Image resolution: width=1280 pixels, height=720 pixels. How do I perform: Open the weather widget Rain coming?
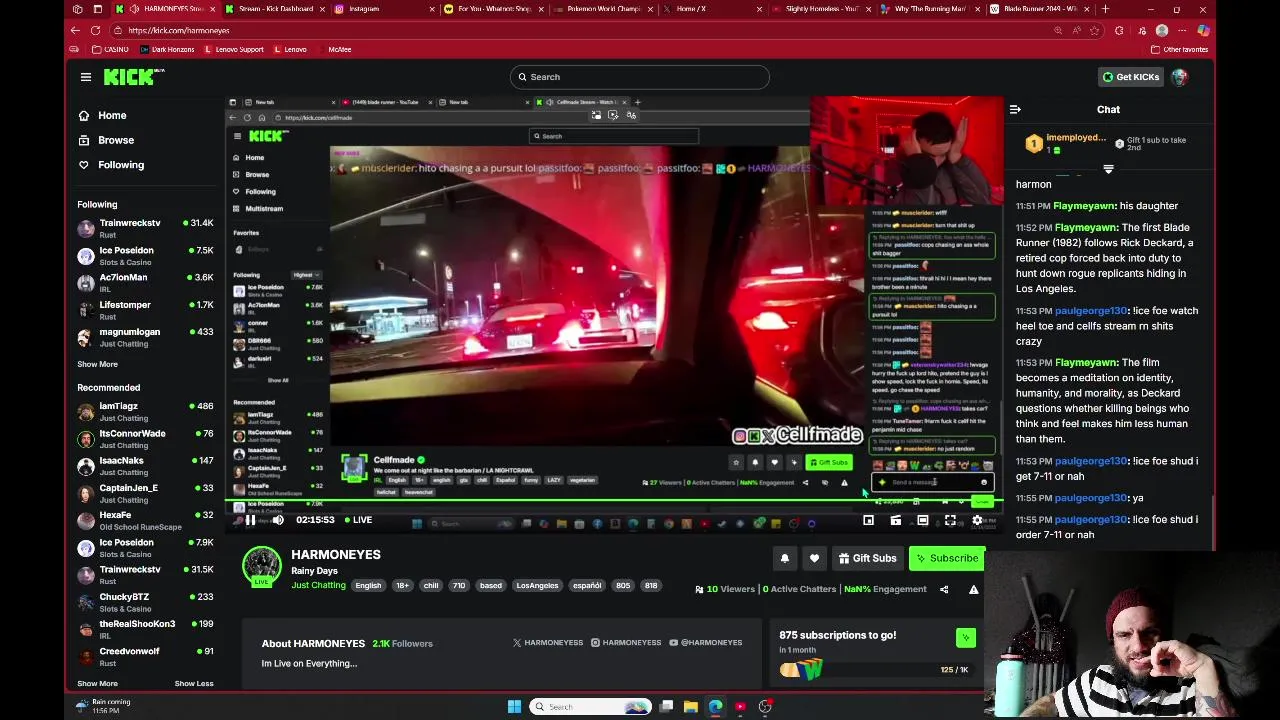click(104, 706)
